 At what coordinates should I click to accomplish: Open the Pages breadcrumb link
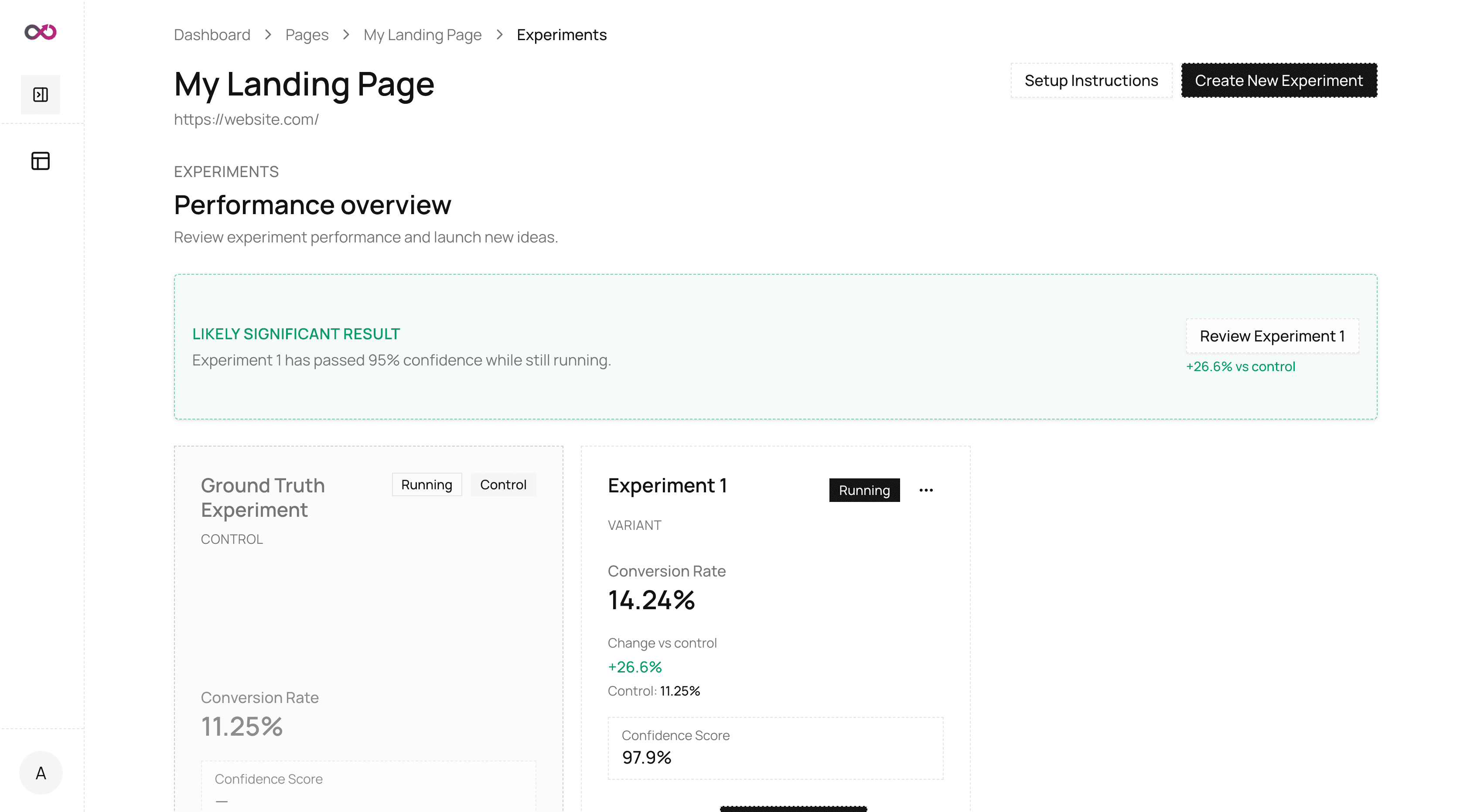point(307,35)
